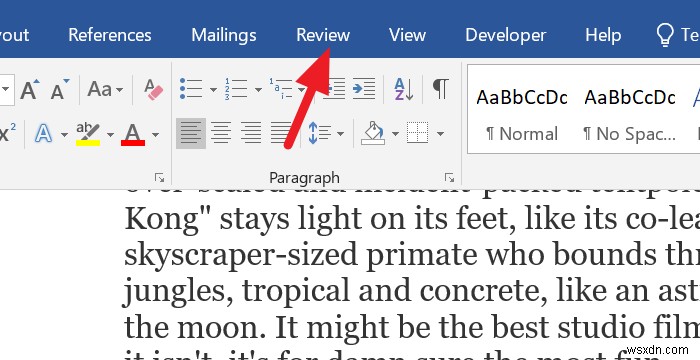Apply shading with paint bucket icon

(373, 133)
